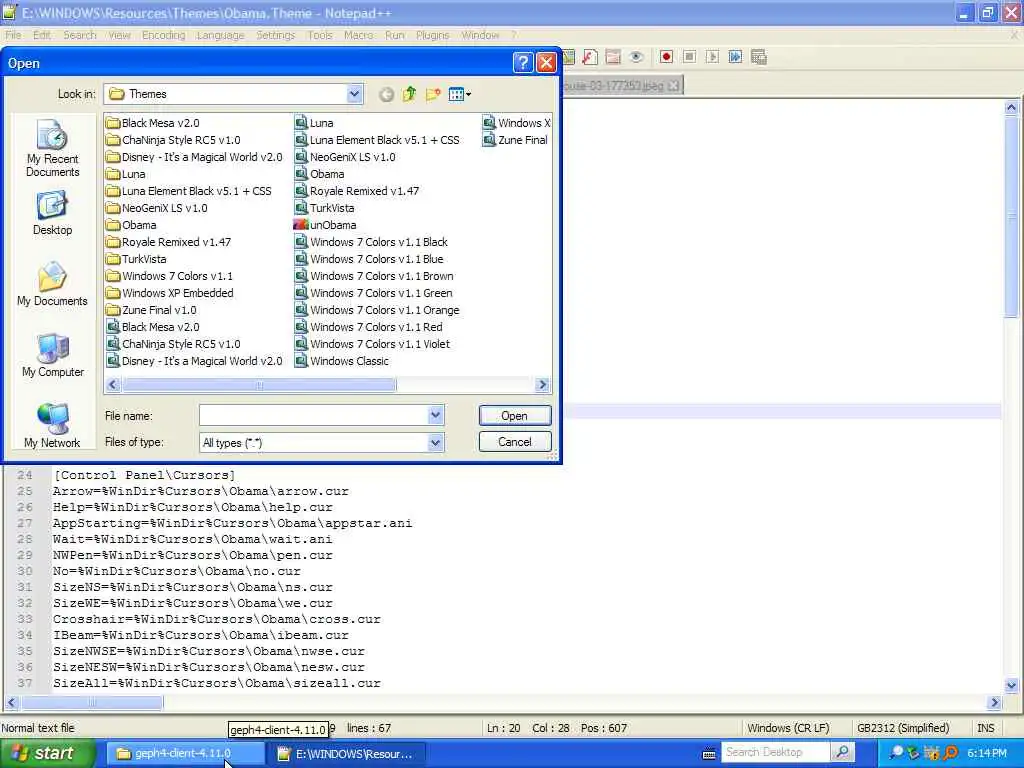Viewport: 1024px width, 768px height.
Task: Click the Search Desktop field
Action: pyautogui.click(x=775, y=752)
